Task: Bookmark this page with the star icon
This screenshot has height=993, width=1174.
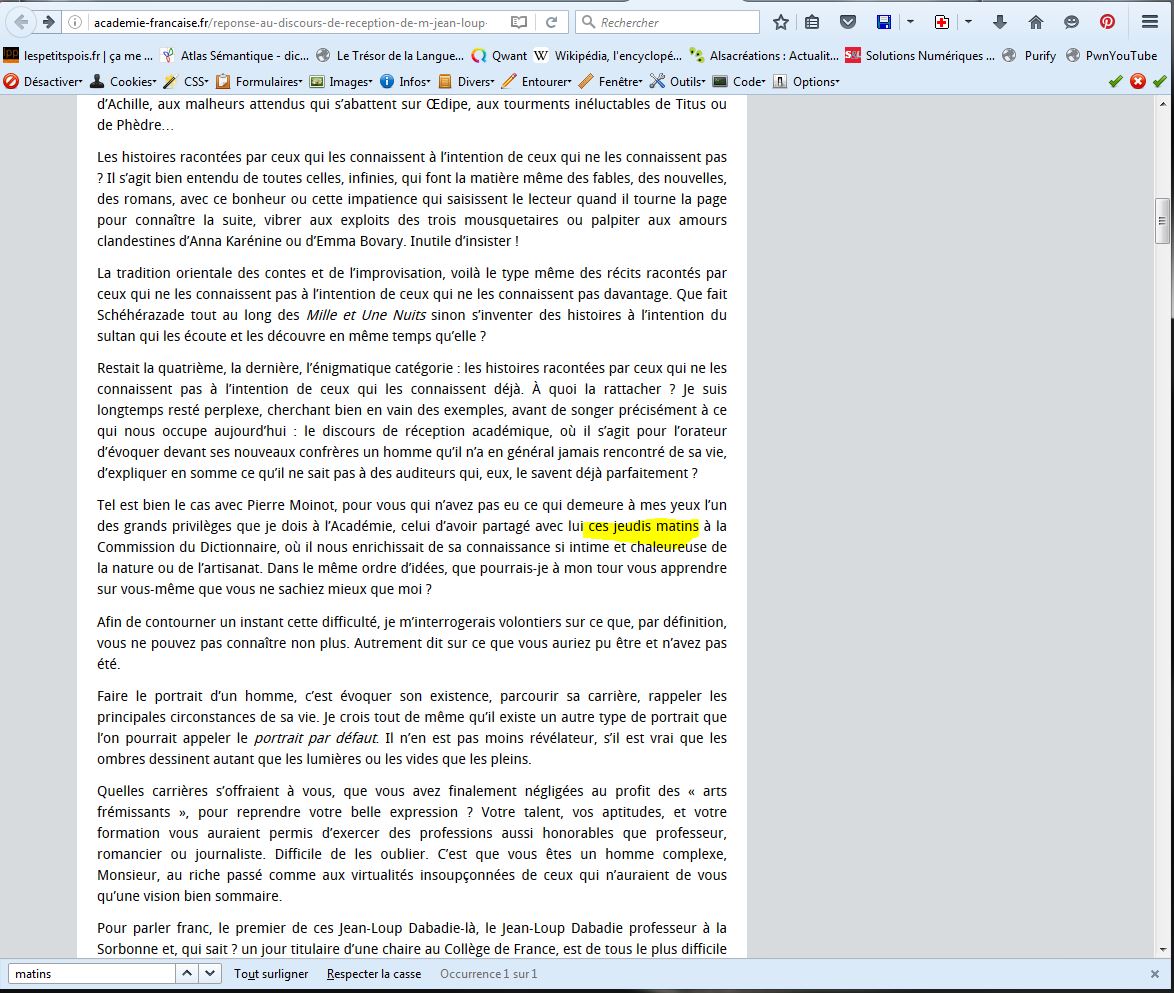Action: tap(781, 22)
